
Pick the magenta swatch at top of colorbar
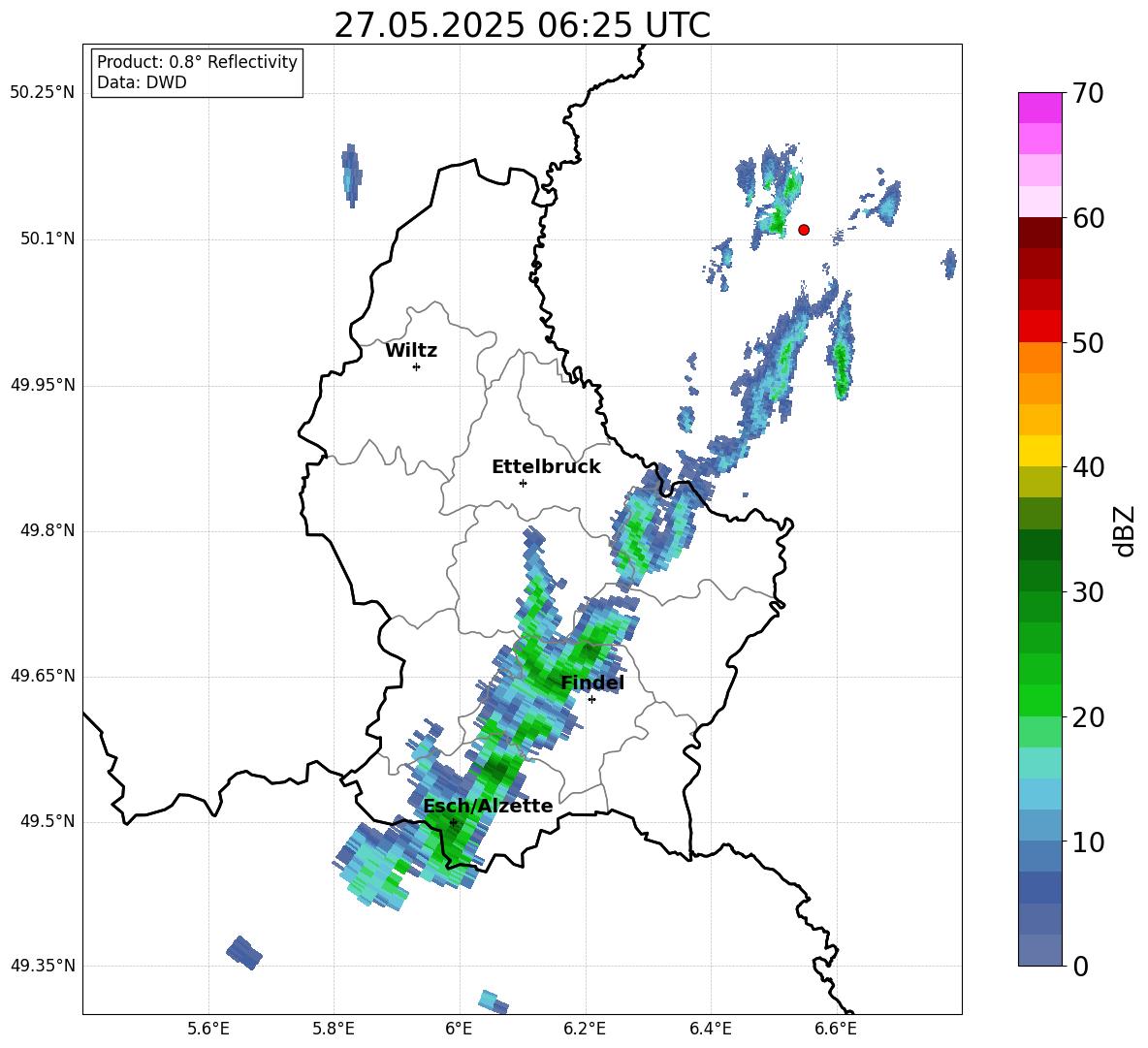(x=1040, y=109)
